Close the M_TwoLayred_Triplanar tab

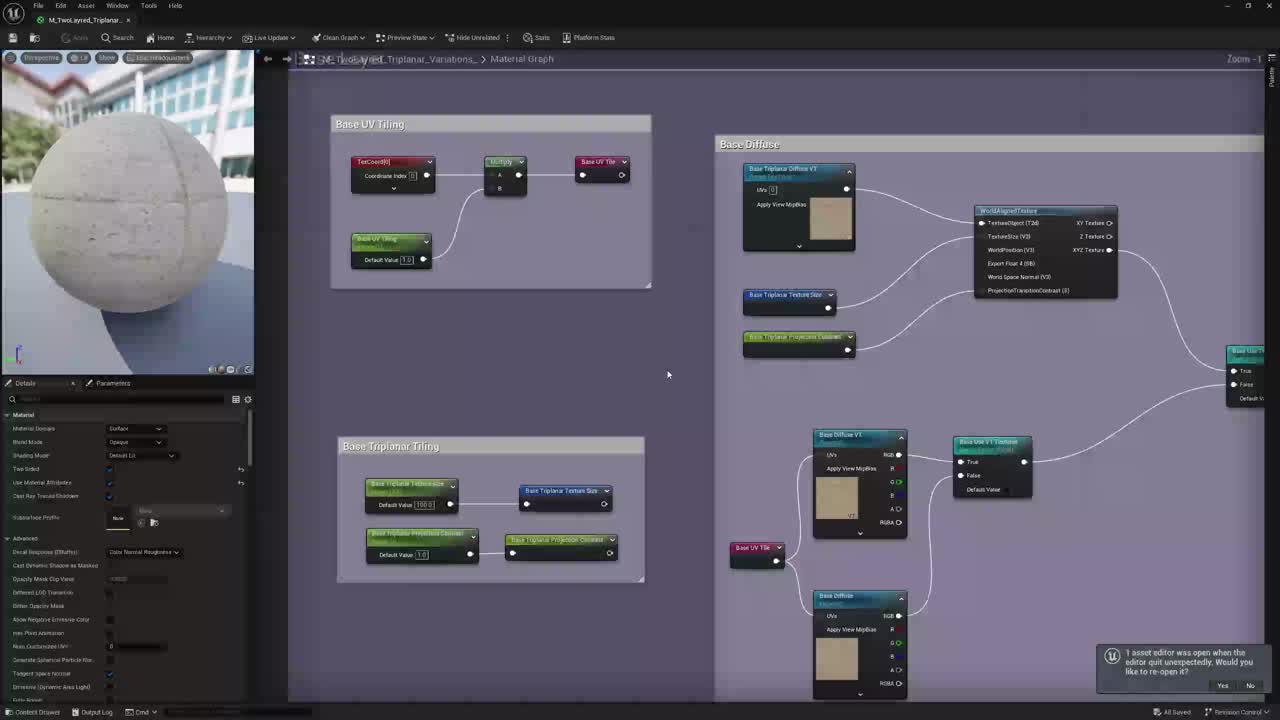tap(128, 20)
